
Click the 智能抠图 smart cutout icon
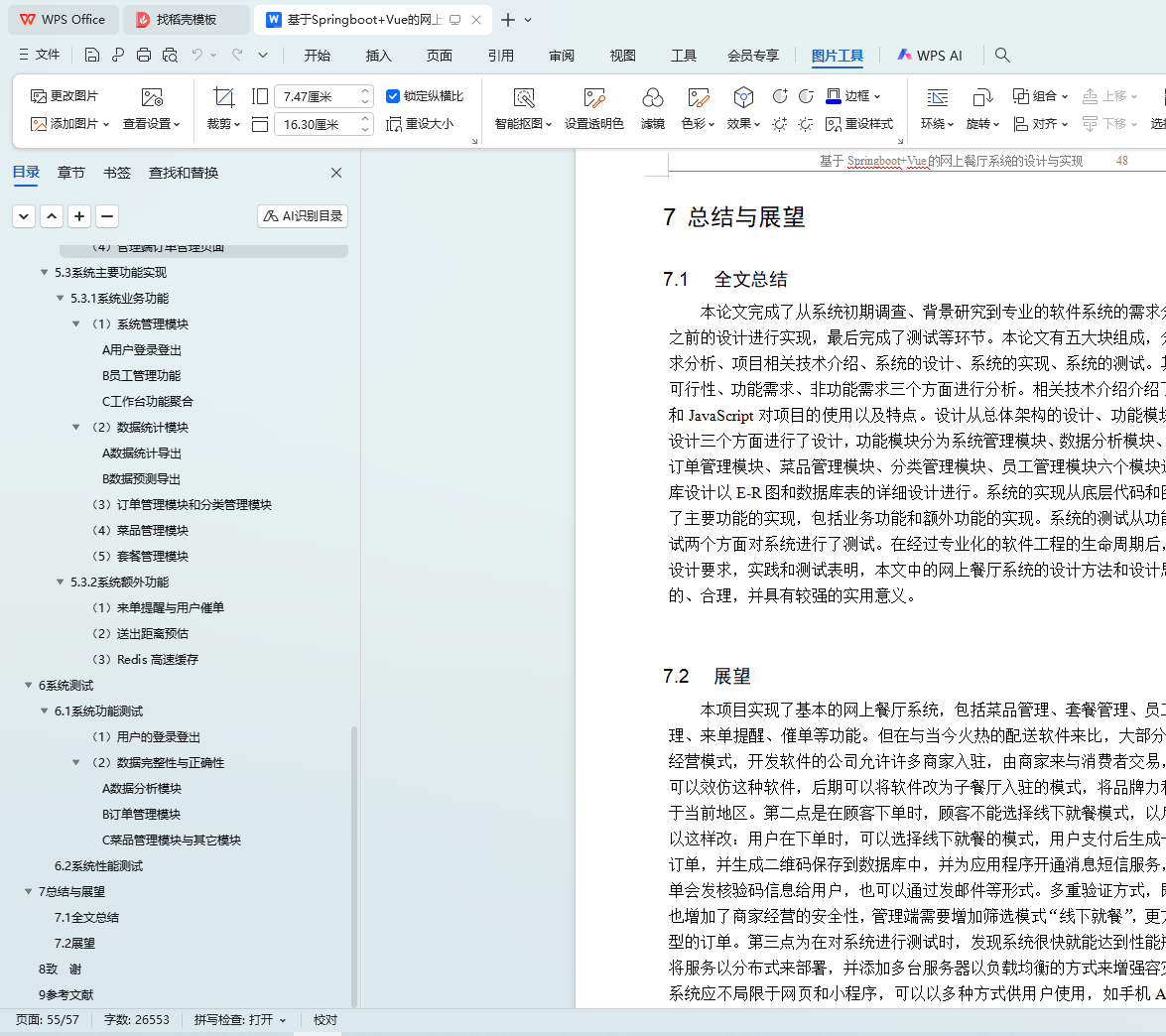coord(524,97)
